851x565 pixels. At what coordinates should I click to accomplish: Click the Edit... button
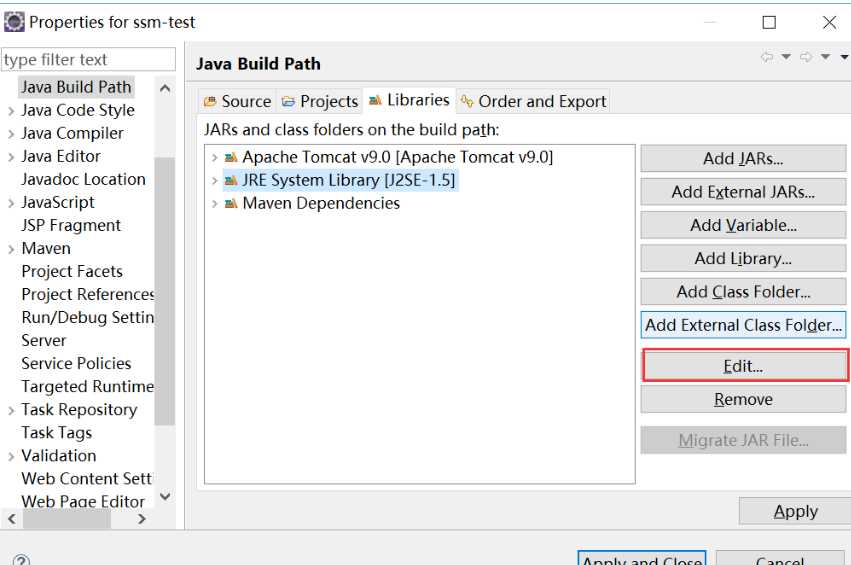pos(743,366)
